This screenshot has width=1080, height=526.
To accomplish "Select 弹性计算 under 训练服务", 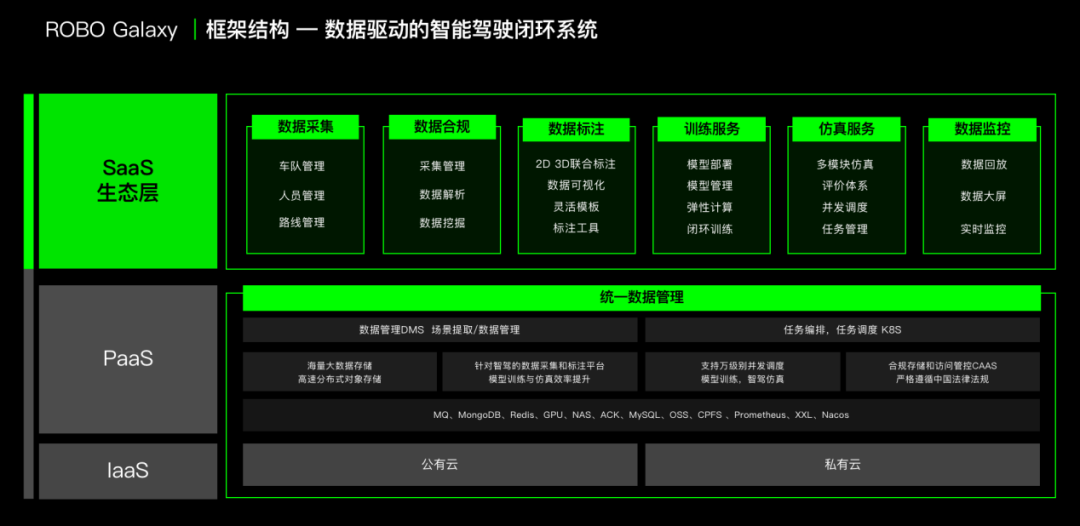I will [x=710, y=207].
